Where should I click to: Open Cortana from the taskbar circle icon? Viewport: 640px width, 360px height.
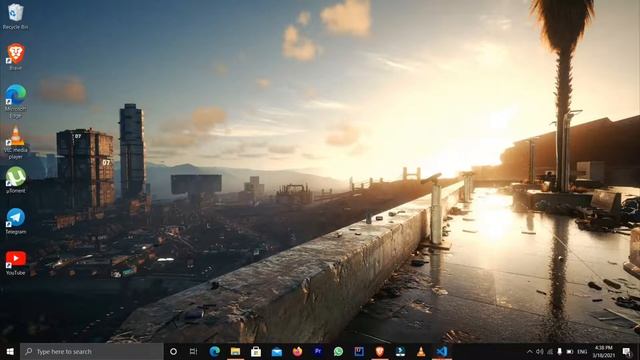173,351
